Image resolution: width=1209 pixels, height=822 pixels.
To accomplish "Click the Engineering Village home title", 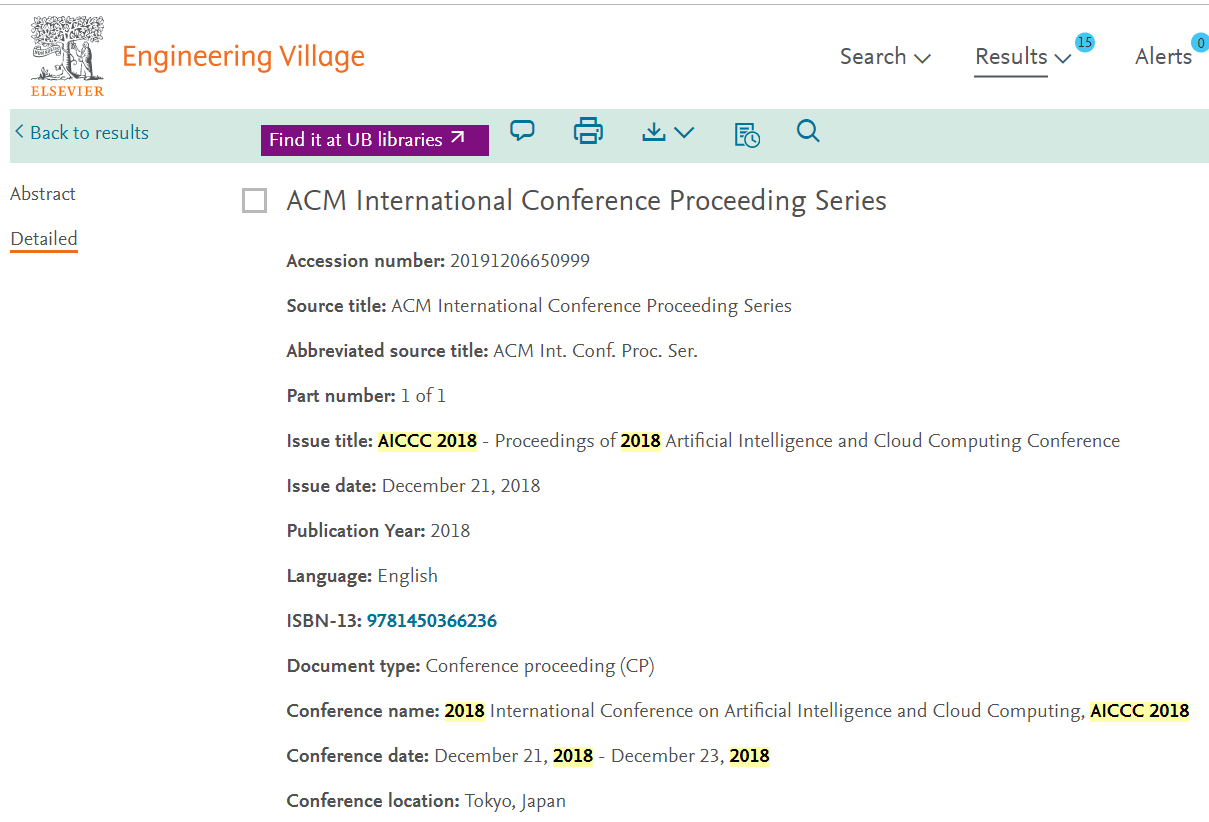I will coord(243,57).
